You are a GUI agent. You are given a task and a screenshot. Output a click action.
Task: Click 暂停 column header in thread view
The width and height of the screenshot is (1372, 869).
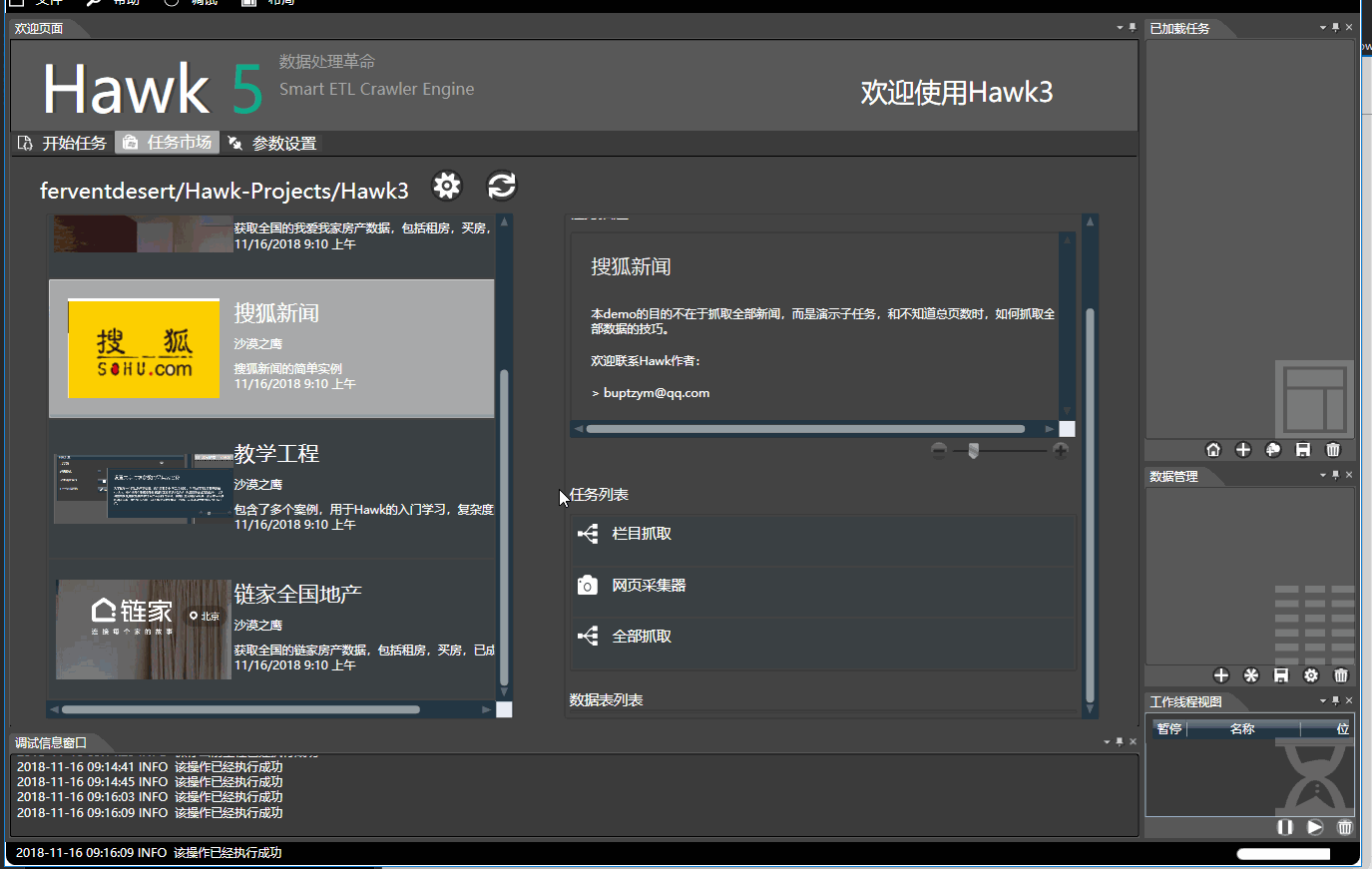tap(1168, 728)
